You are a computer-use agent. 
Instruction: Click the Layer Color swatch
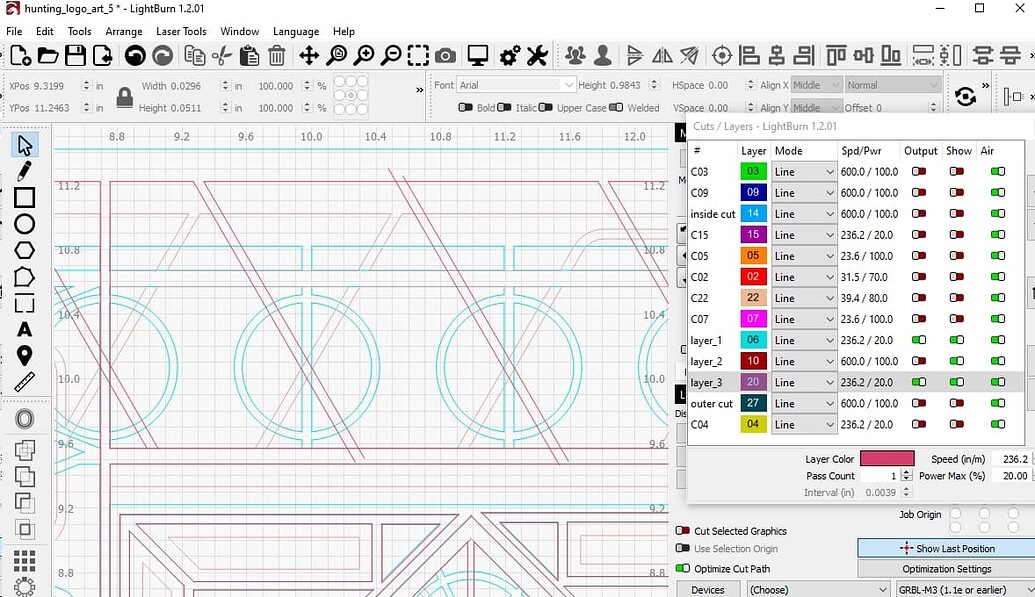coord(886,459)
